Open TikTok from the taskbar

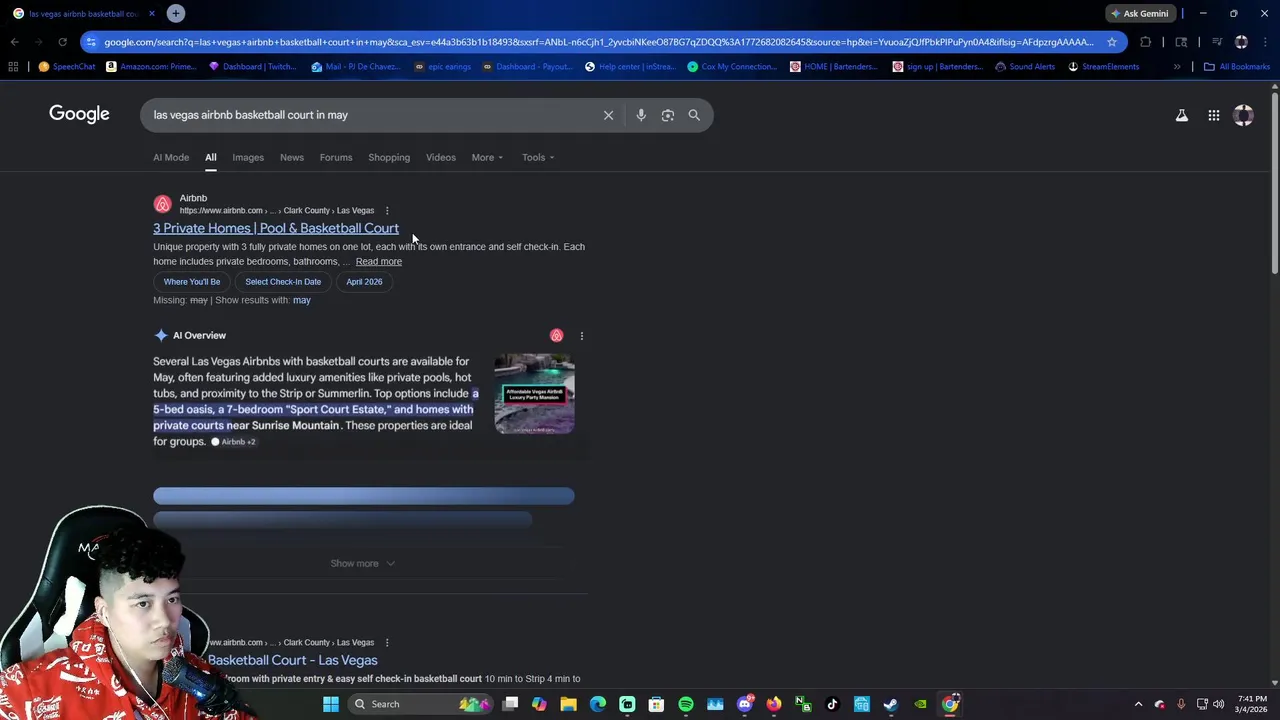click(832, 704)
